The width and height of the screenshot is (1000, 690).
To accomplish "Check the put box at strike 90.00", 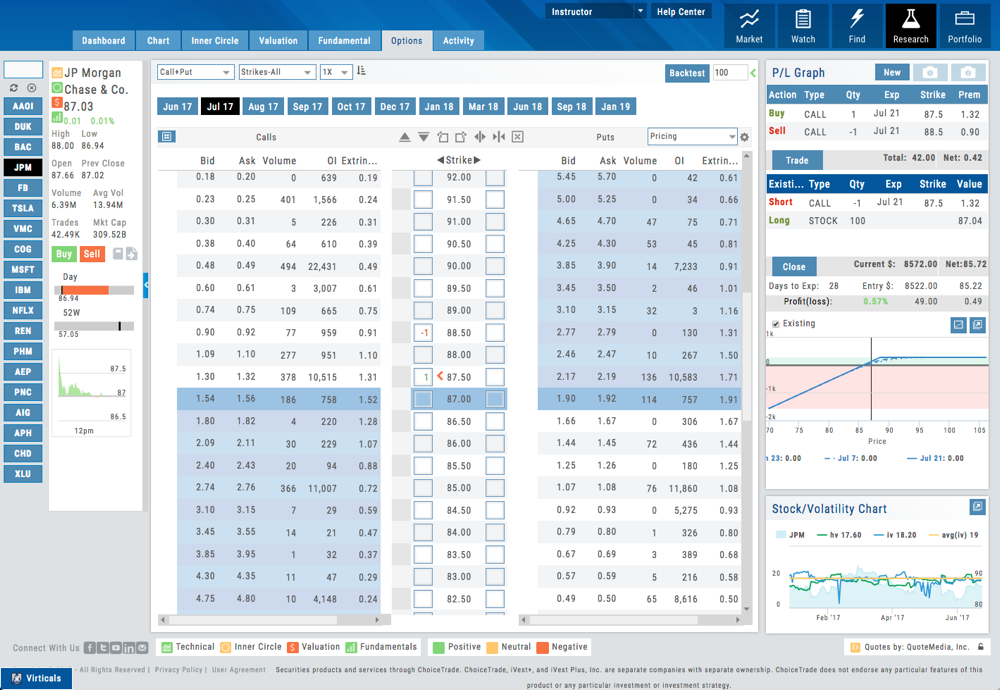I will pos(495,266).
